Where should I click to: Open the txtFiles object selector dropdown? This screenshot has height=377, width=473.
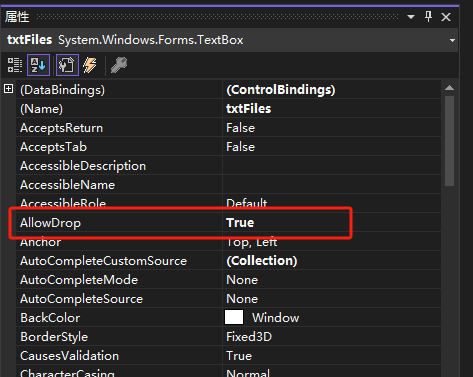(x=452, y=40)
